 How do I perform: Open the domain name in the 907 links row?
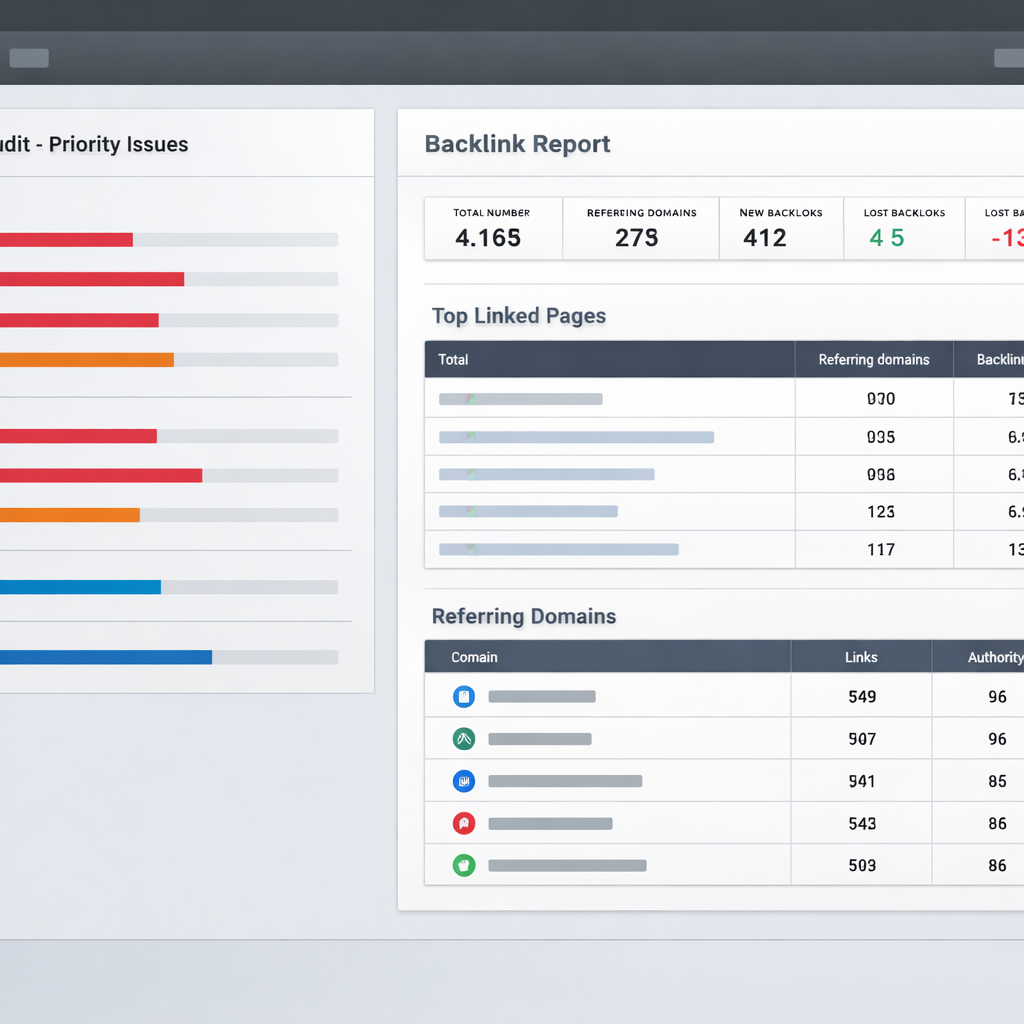click(540, 739)
